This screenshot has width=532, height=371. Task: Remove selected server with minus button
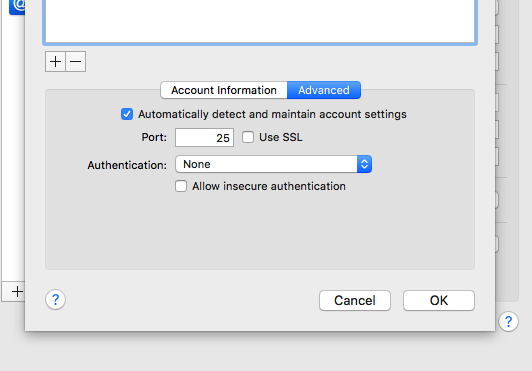click(76, 62)
